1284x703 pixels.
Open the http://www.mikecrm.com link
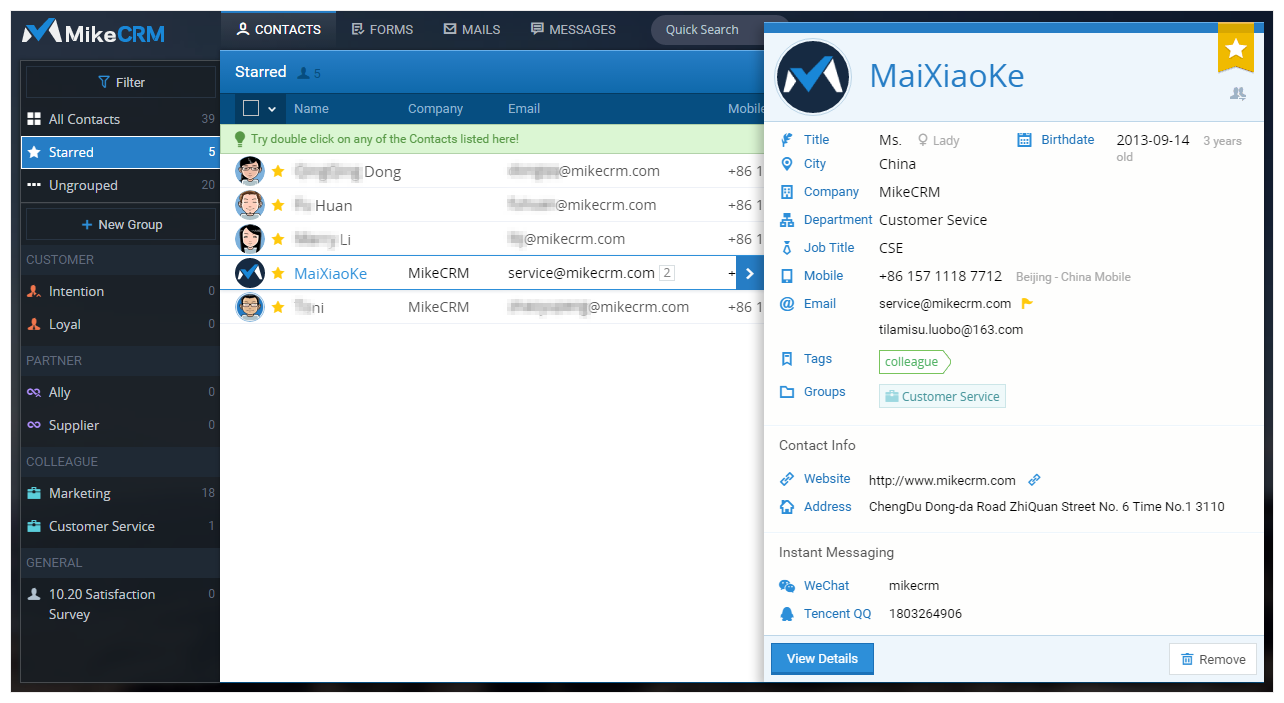pyautogui.click(x=942, y=480)
